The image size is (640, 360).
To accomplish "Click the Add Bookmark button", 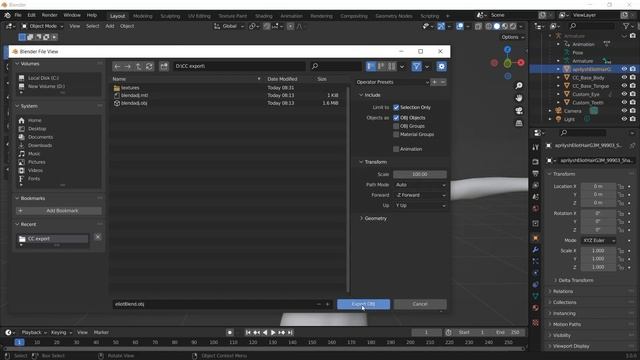I will point(59,211).
